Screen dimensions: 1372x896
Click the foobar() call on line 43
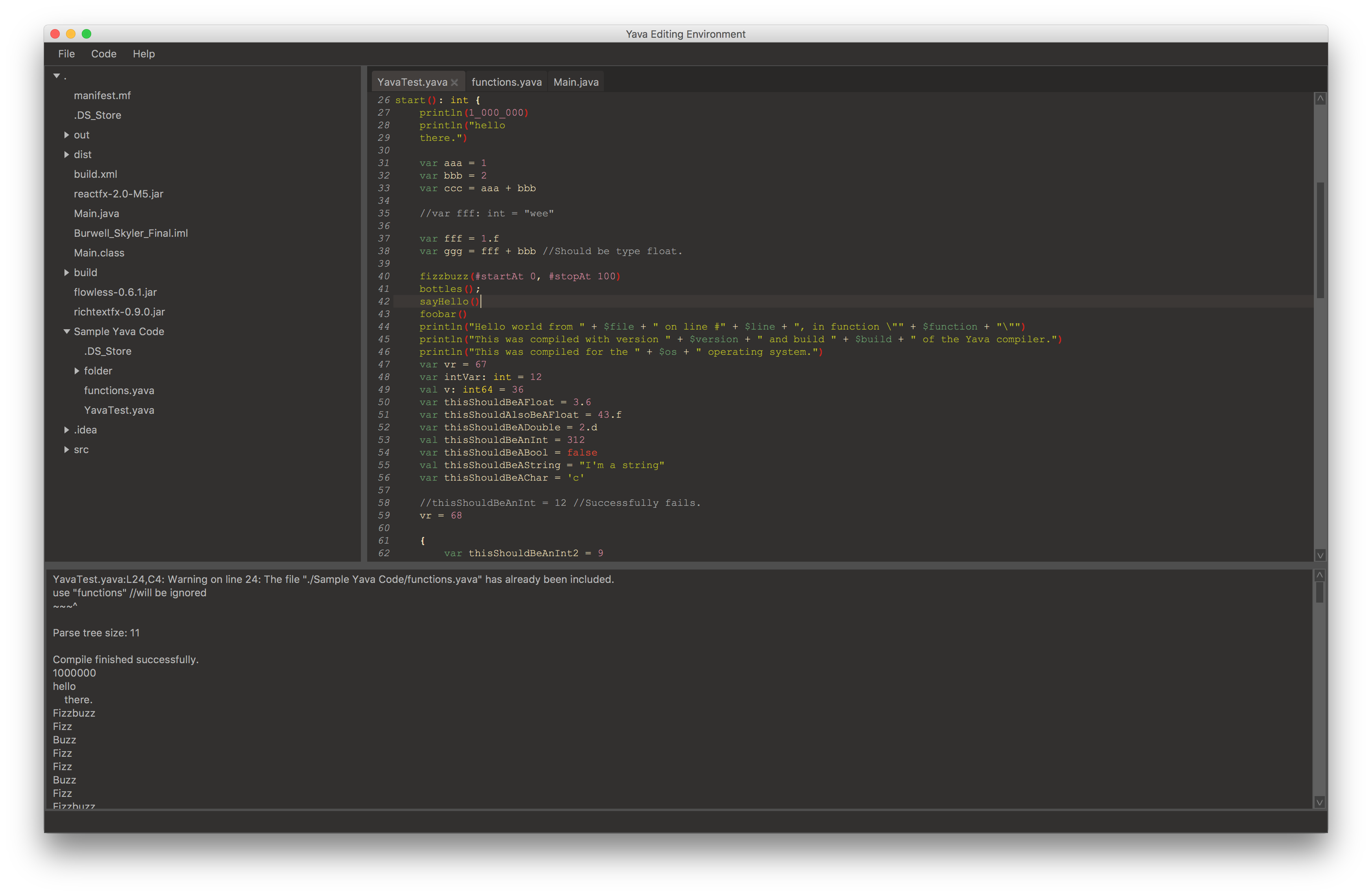click(x=443, y=314)
